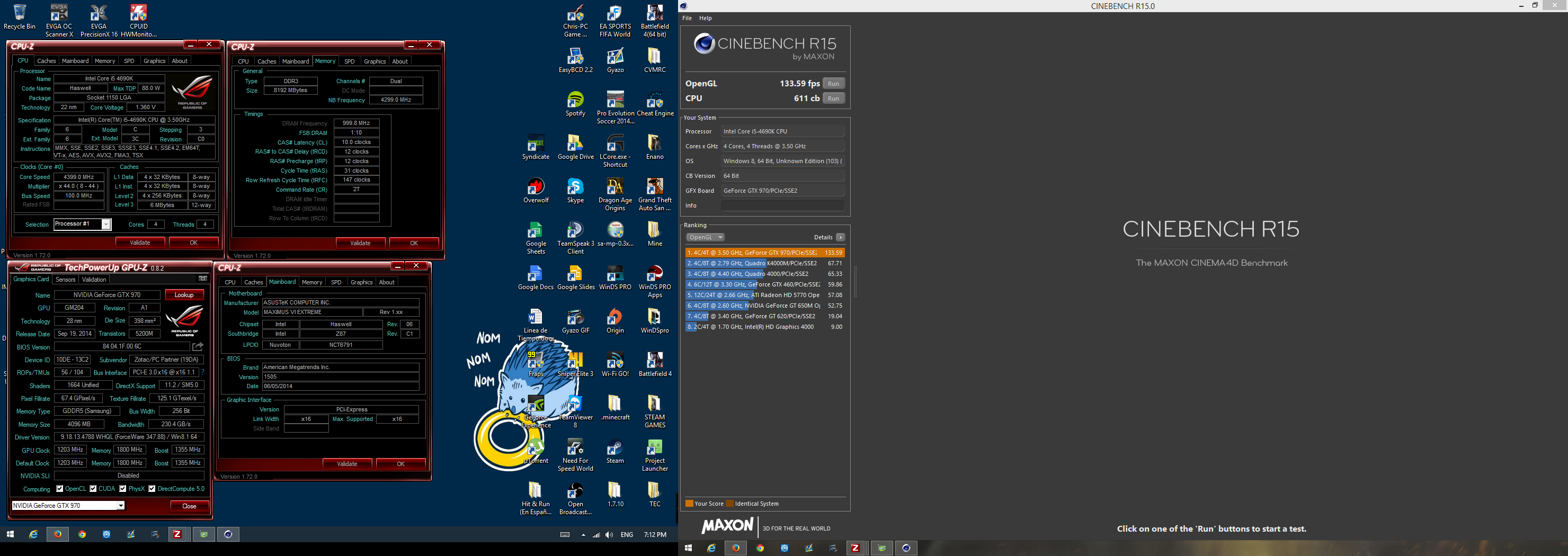Open the Steam desktop icon
This screenshot has width=1568, height=556.
pos(615,451)
